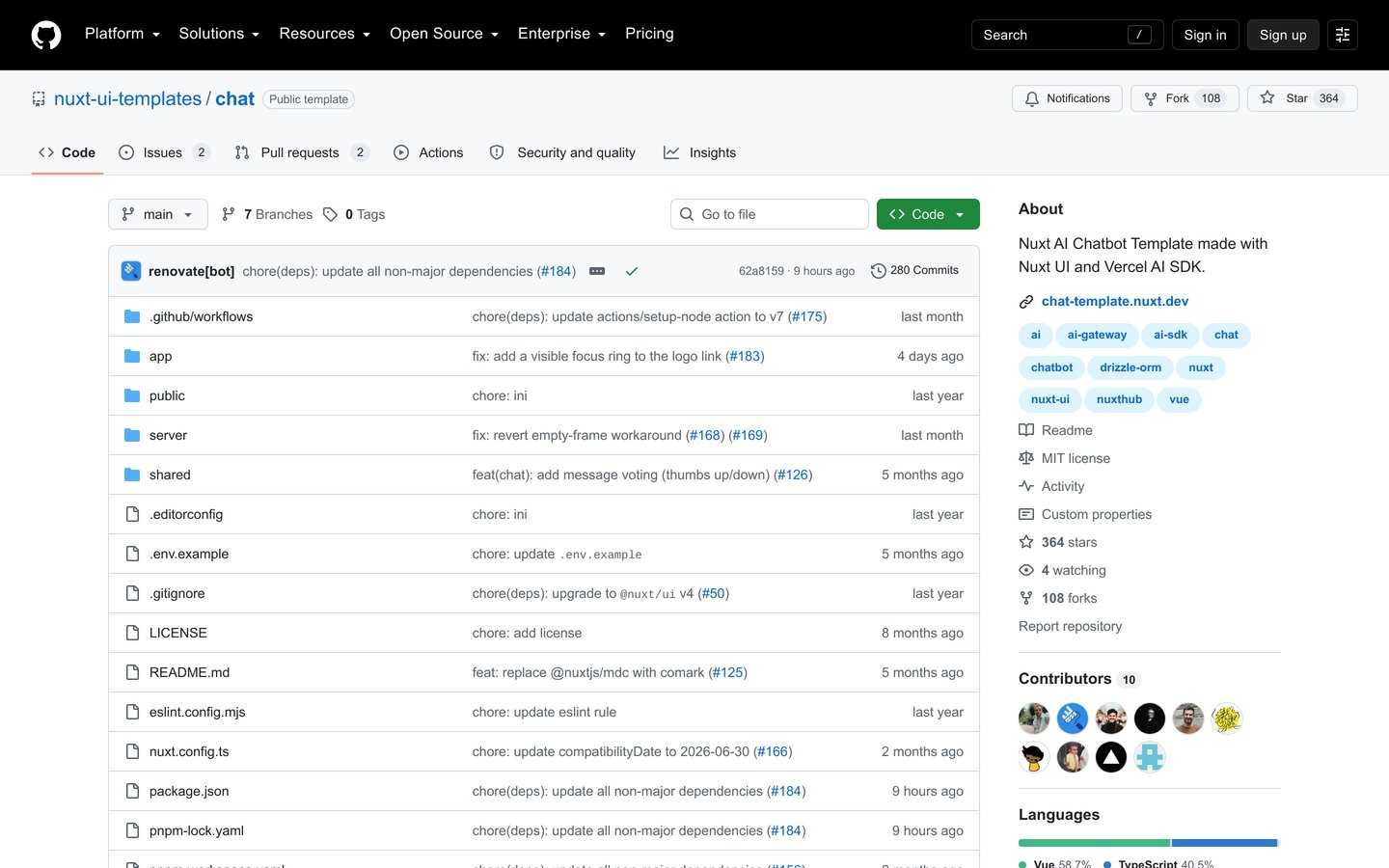Screen dimensions: 1389x868
Task: Click the file icon beside package.json
Action: (x=132, y=791)
